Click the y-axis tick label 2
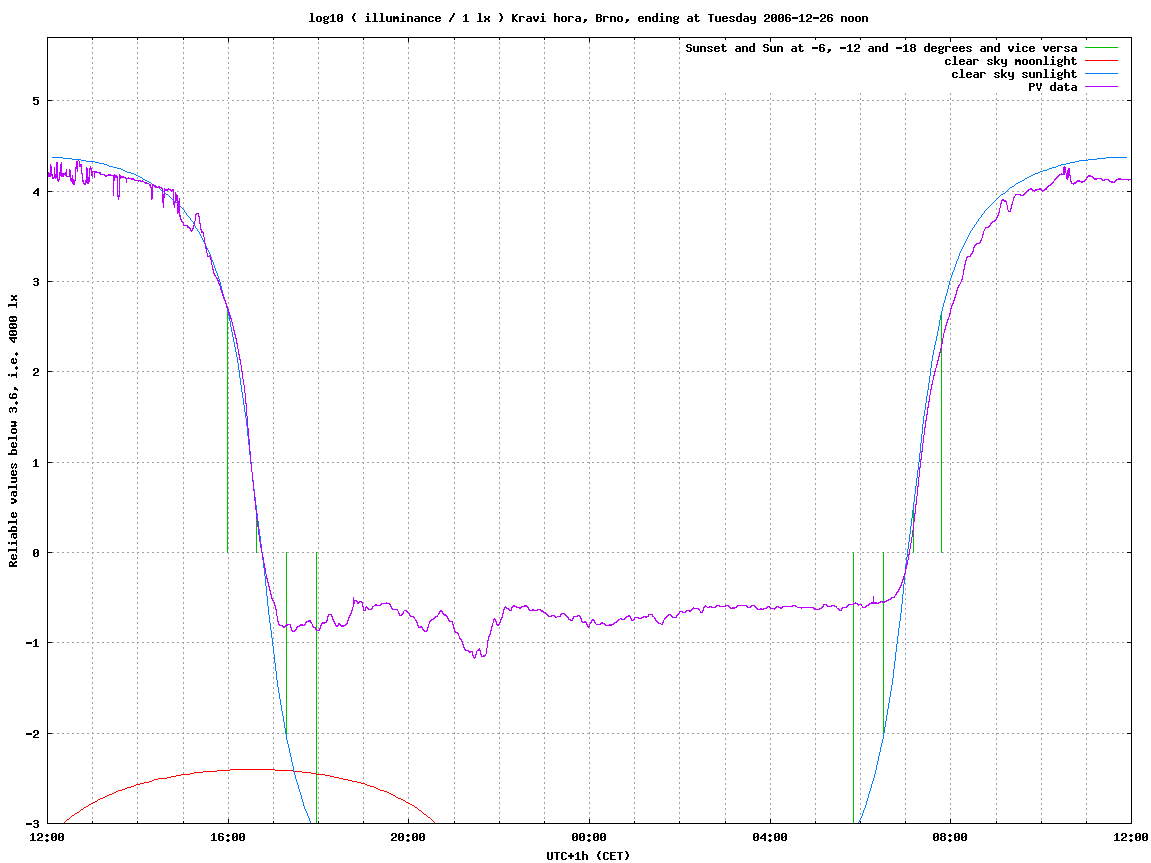This screenshot has width=1151, height=863. [36, 372]
